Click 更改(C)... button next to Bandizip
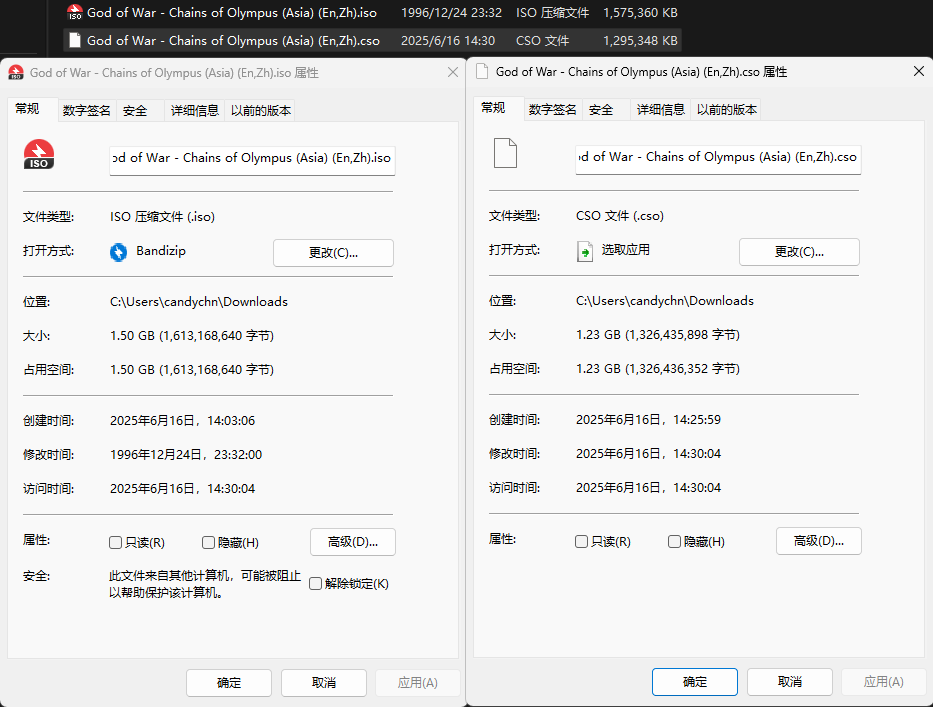 [x=333, y=252]
